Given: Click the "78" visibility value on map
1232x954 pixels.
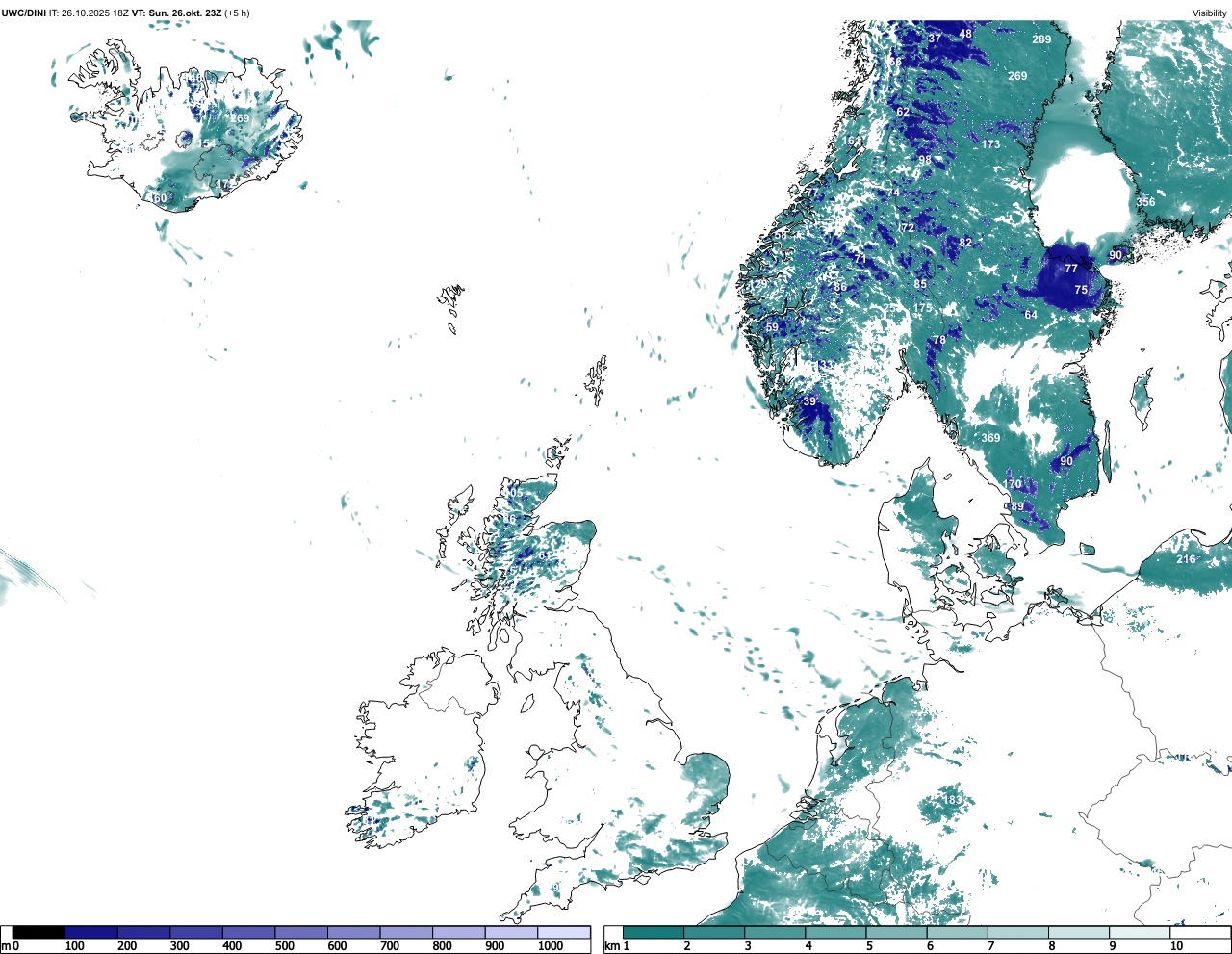Looking at the screenshot, I should tap(939, 340).
